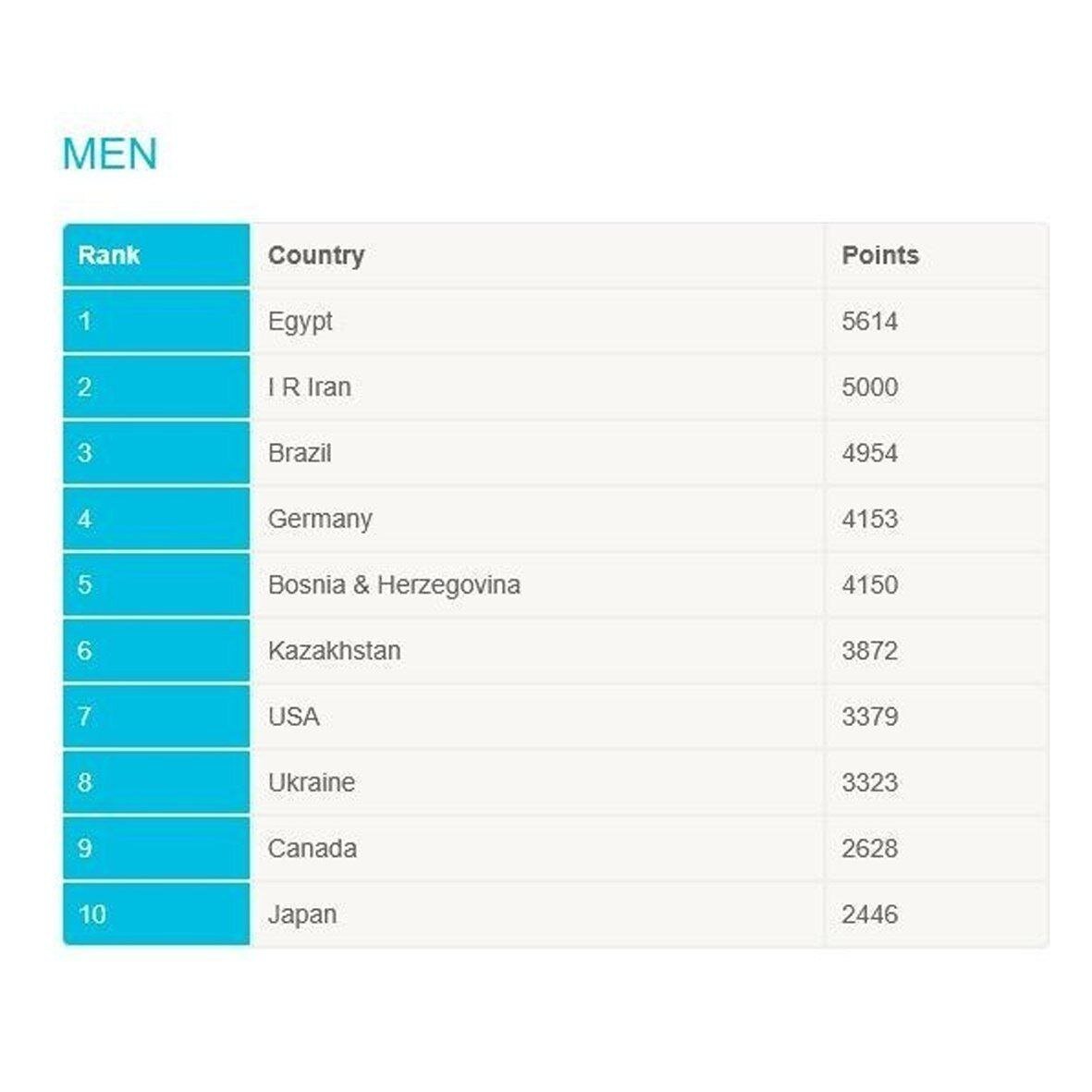Click the USA country cell
The image size is (1092, 1092).
point(294,717)
